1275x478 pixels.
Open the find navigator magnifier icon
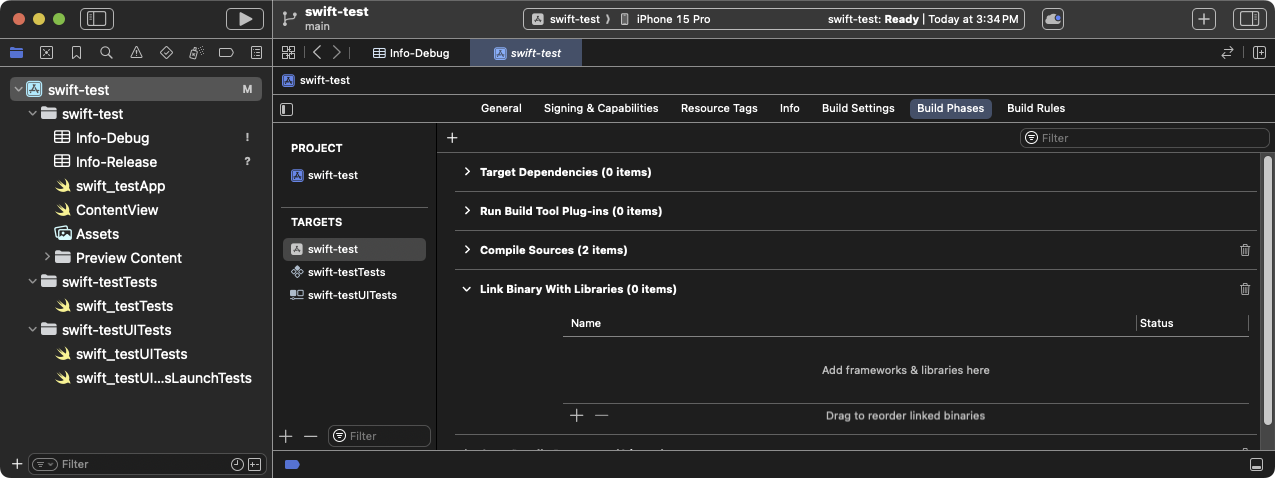click(106, 53)
